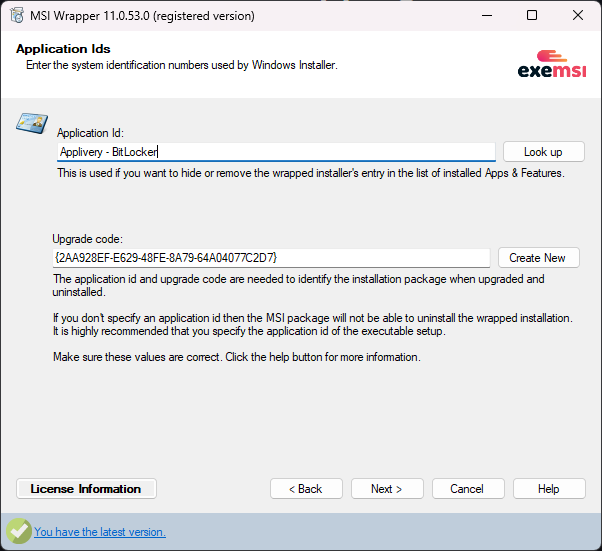Click the Create New button
Image resolution: width=602 pixels, height=551 pixels.
pyautogui.click(x=538, y=258)
